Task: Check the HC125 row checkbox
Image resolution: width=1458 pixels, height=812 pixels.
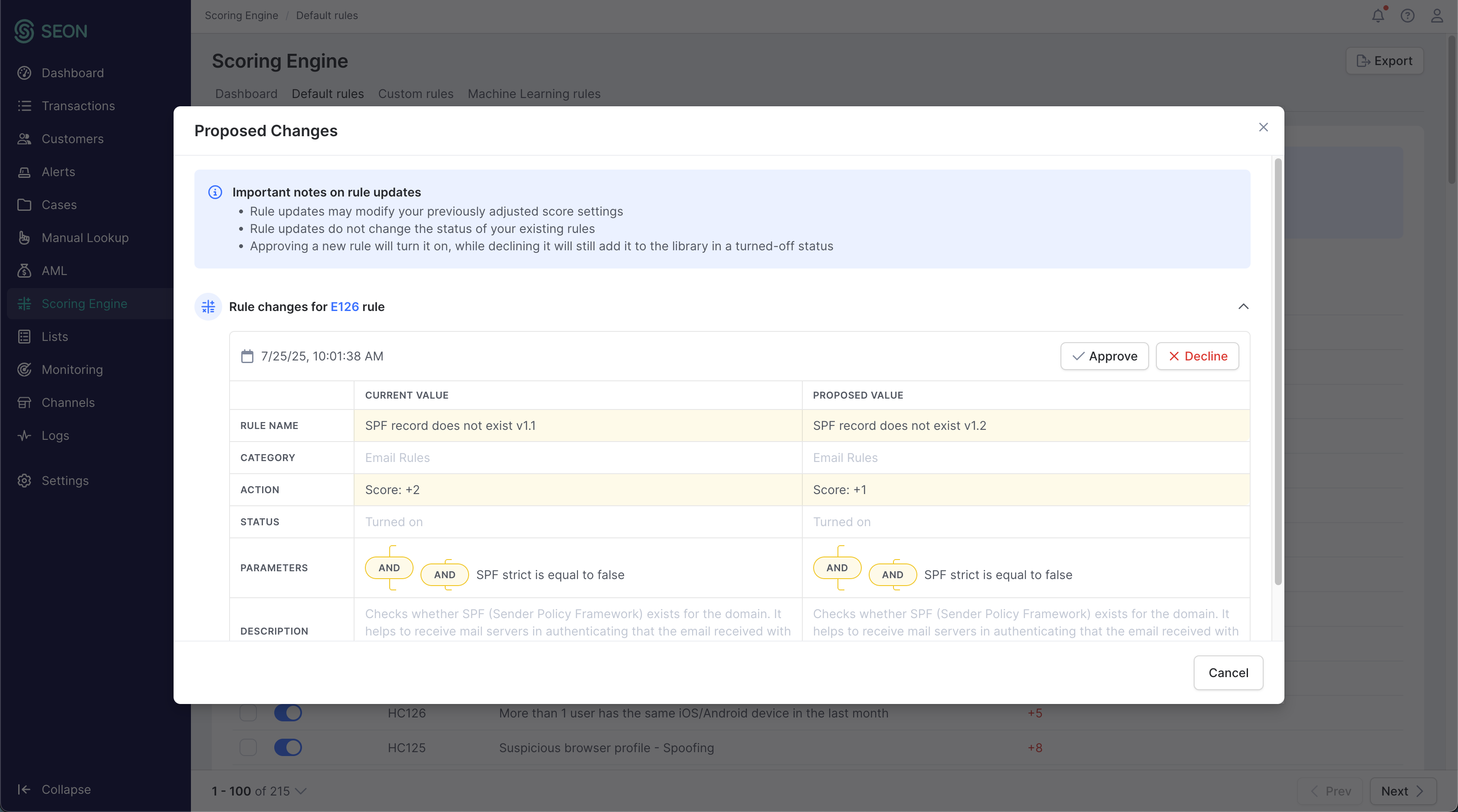Action: 248,747
